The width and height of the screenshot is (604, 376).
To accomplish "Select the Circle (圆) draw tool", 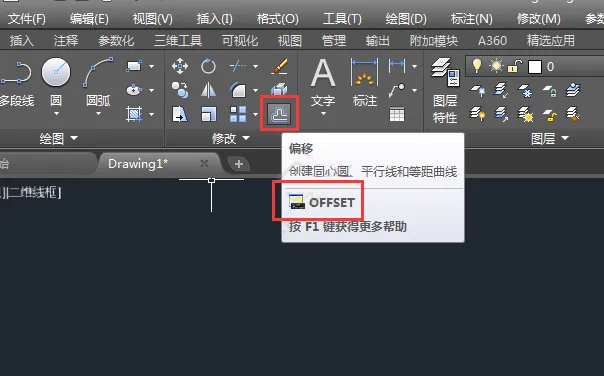I will click(x=56, y=72).
